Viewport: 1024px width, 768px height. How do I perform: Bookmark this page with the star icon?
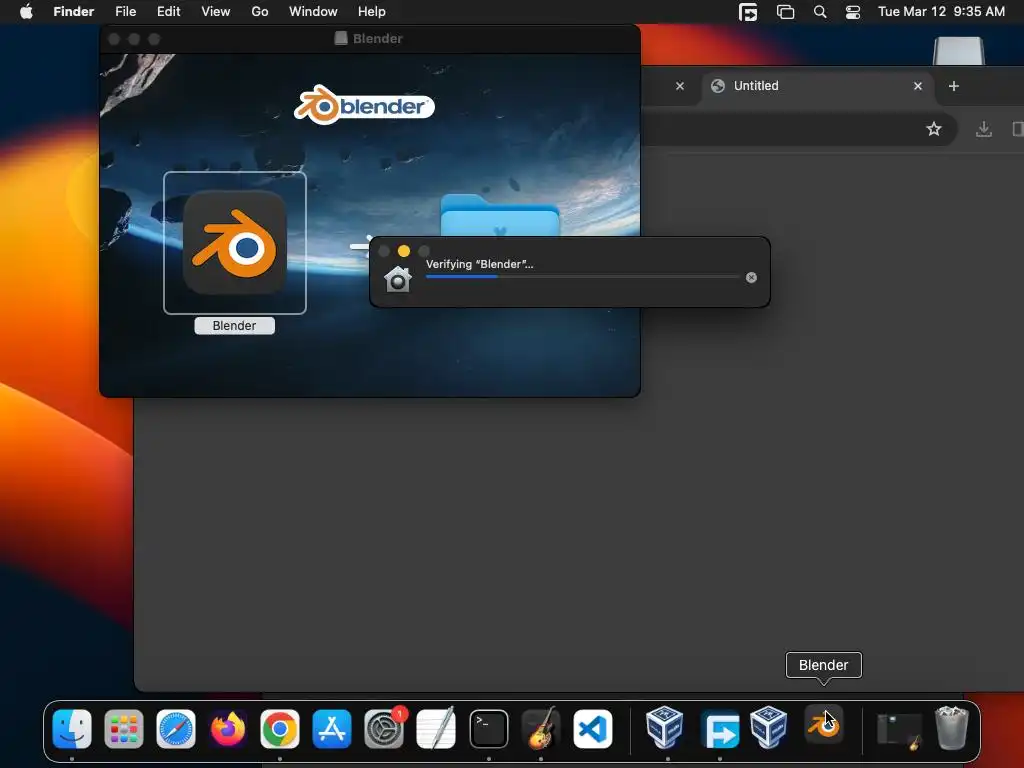[x=934, y=129]
